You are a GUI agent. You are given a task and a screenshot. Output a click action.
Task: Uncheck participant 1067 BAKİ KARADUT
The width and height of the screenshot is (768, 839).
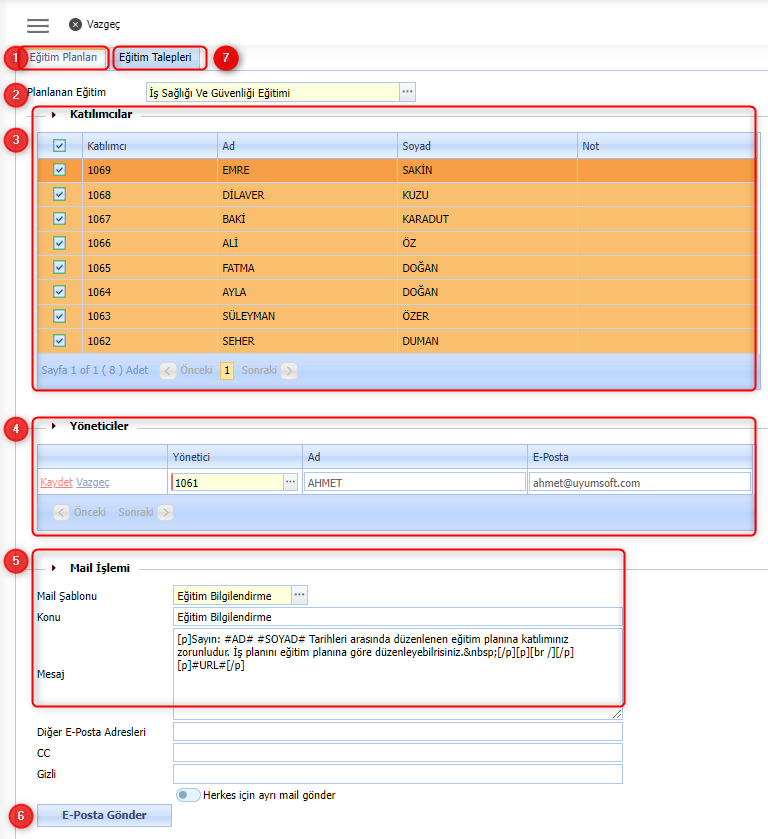pyautogui.click(x=59, y=219)
